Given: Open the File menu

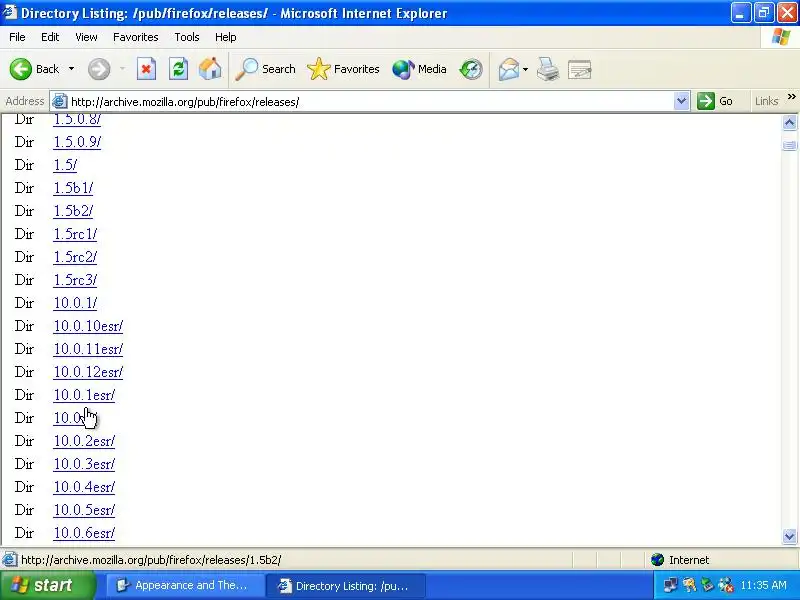Looking at the screenshot, I should pos(17,37).
